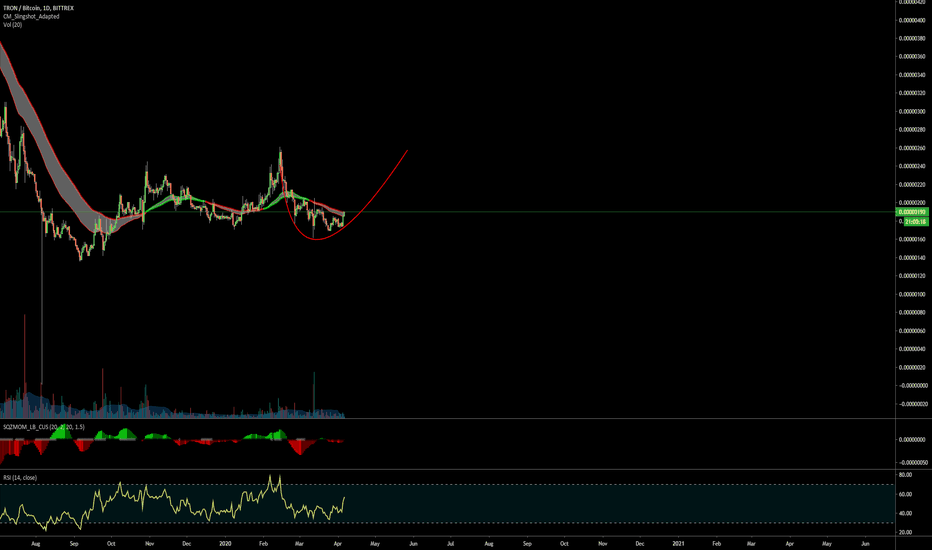932x550 pixels.
Task: Click the 0.00000380 price axis label
Action: point(912,39)
